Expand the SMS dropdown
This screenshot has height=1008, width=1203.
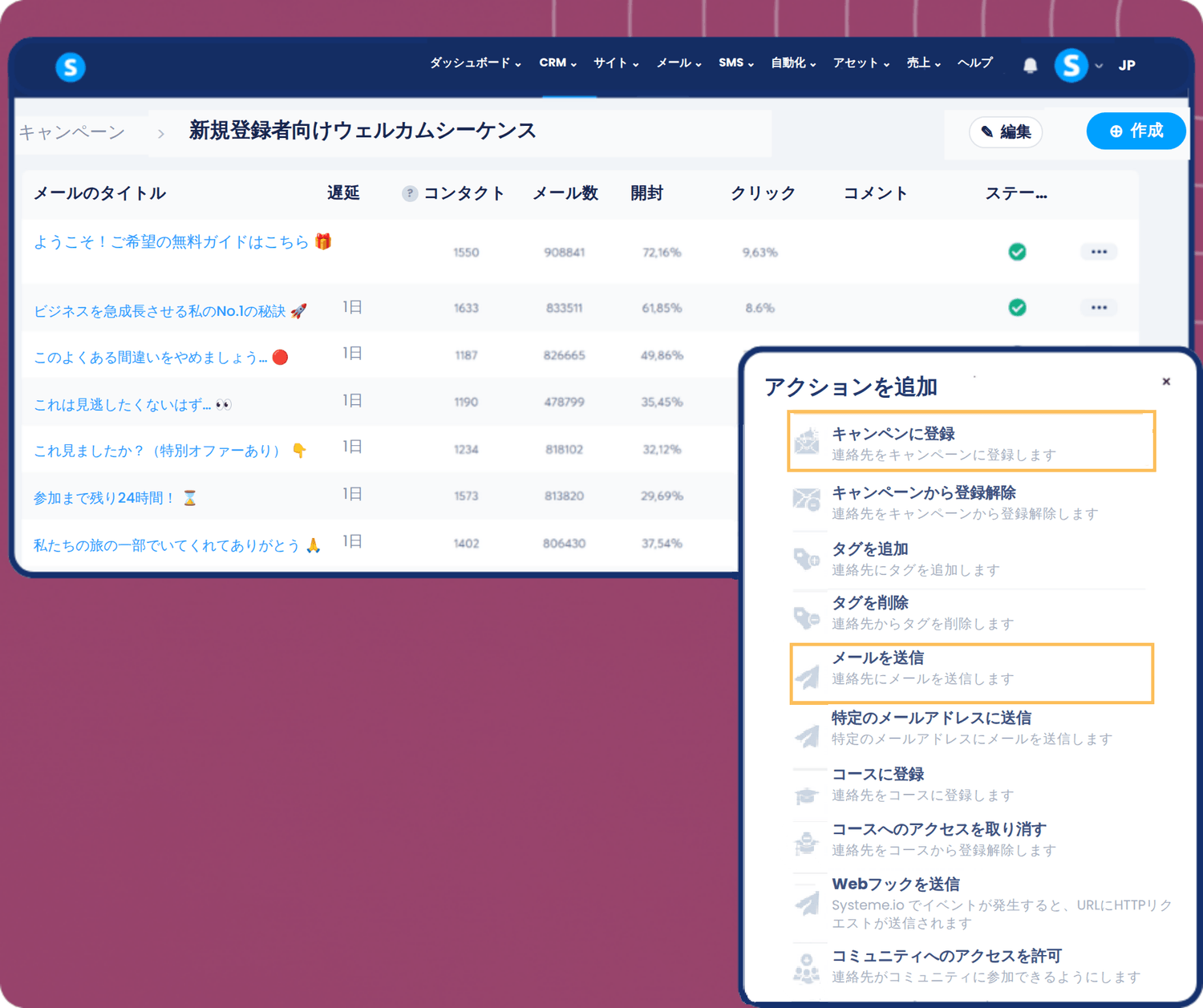tap(736, 63)
